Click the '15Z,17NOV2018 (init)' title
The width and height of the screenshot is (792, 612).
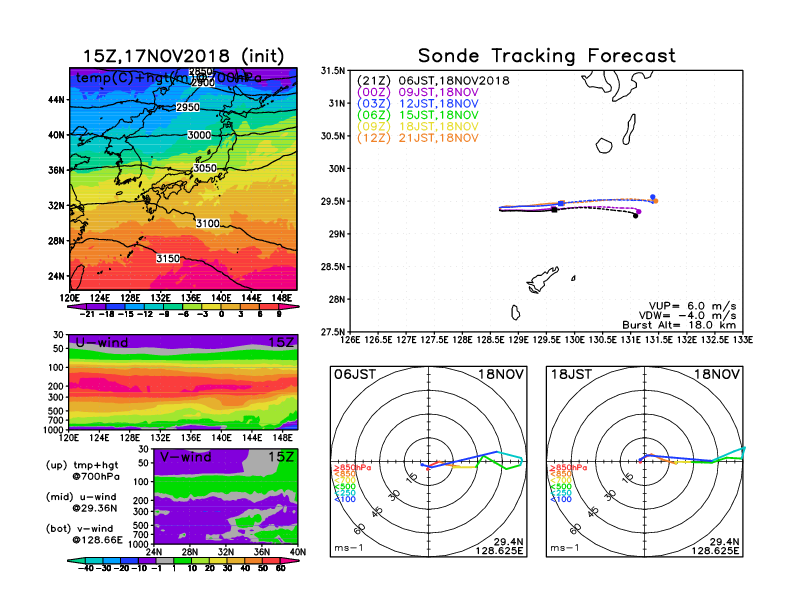[x=183, y=56]
